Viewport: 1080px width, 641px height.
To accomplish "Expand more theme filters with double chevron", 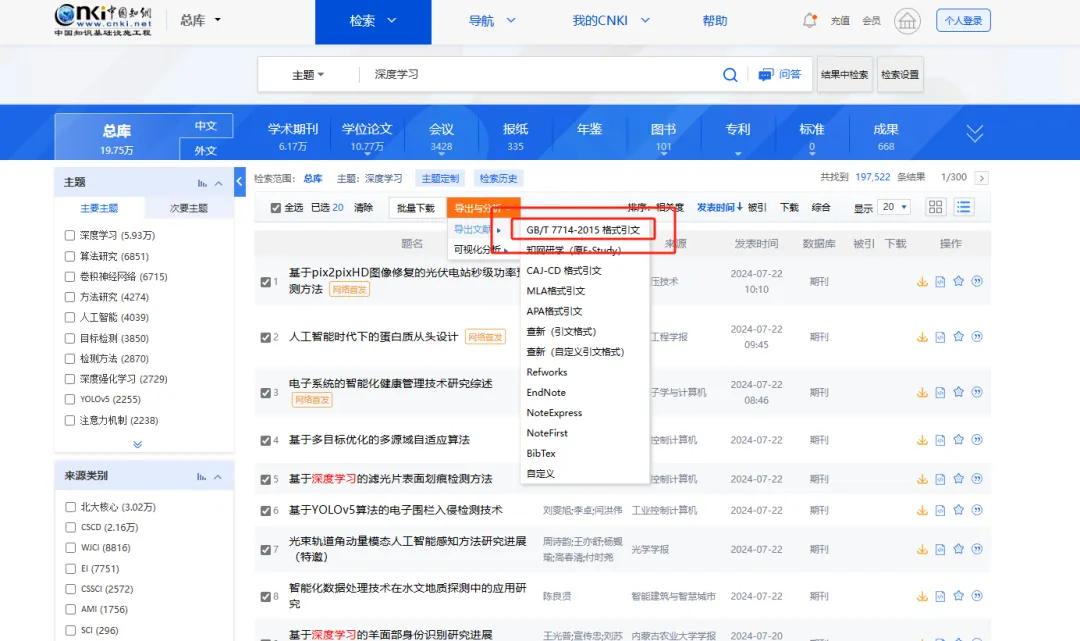I will (138, 444).
